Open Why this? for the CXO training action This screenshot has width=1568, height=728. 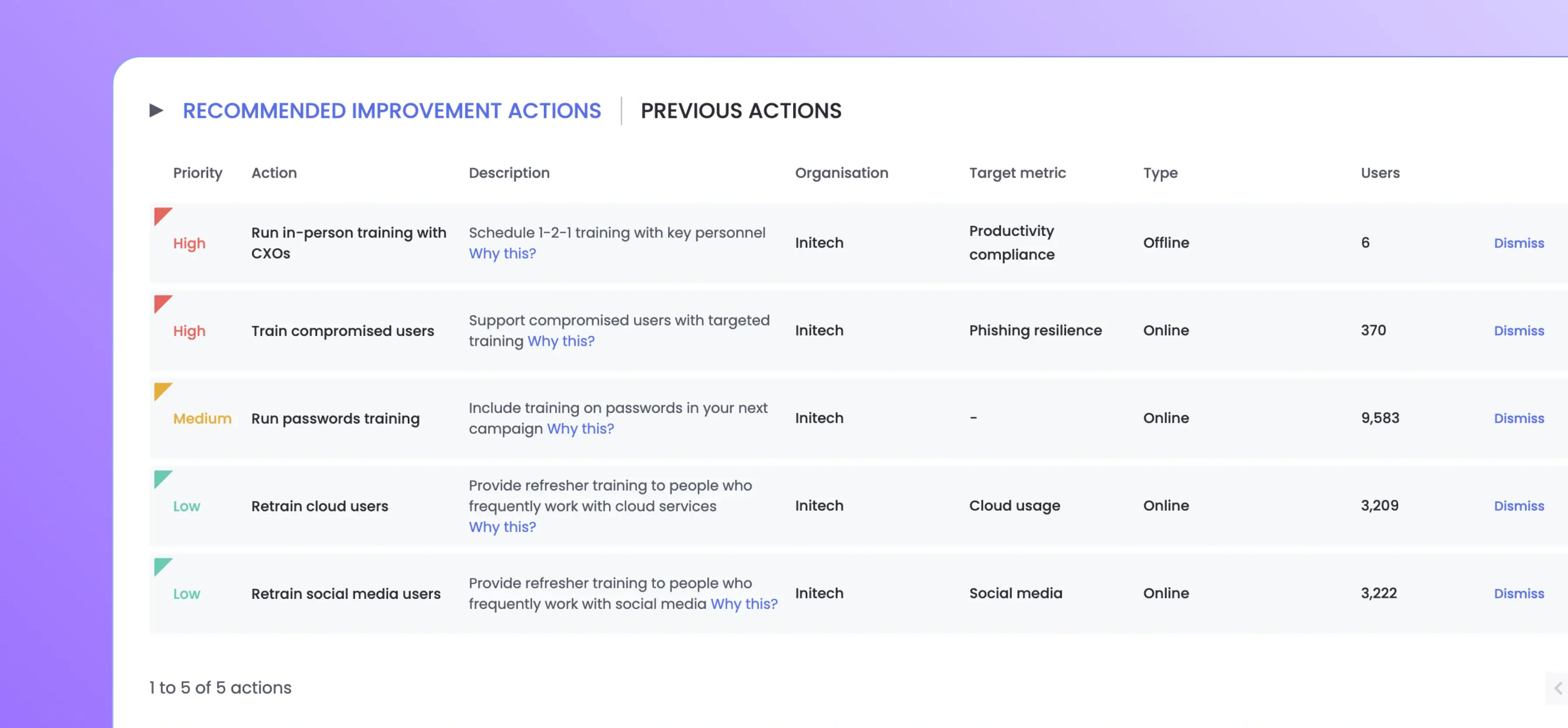coord(502,253)
